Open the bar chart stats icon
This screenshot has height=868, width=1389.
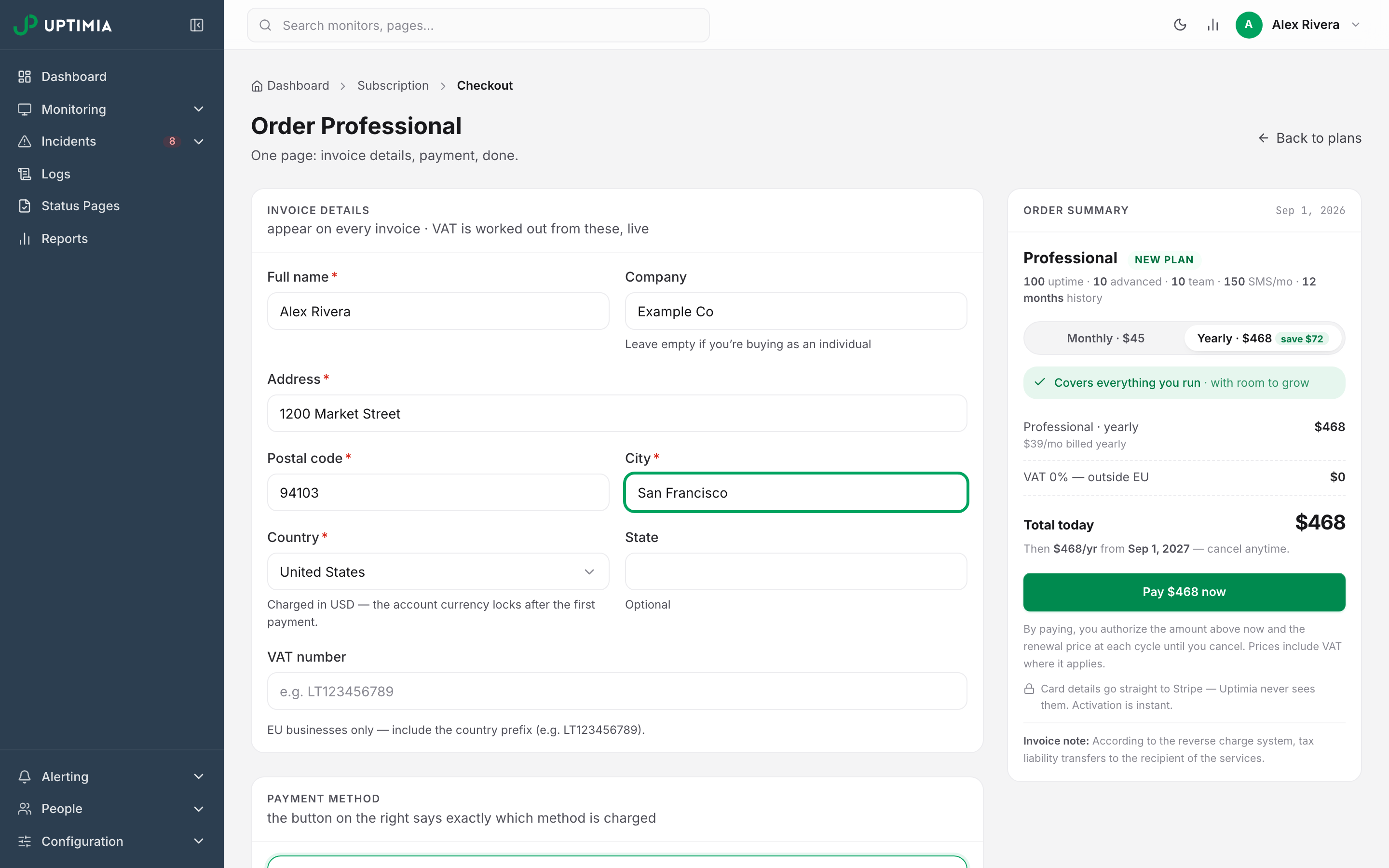tap(1213, 25)
